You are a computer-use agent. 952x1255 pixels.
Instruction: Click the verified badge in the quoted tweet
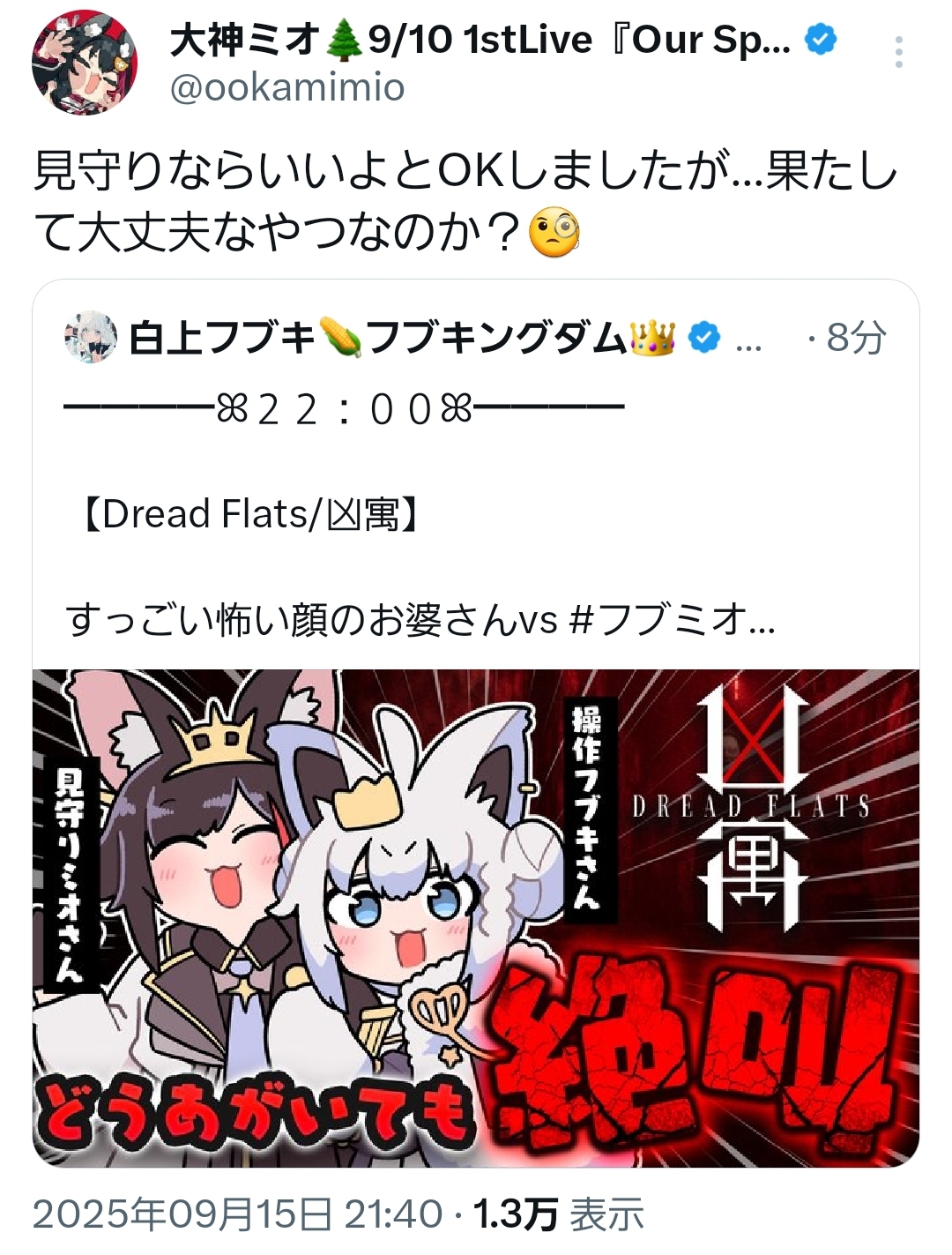coord(703,338)
